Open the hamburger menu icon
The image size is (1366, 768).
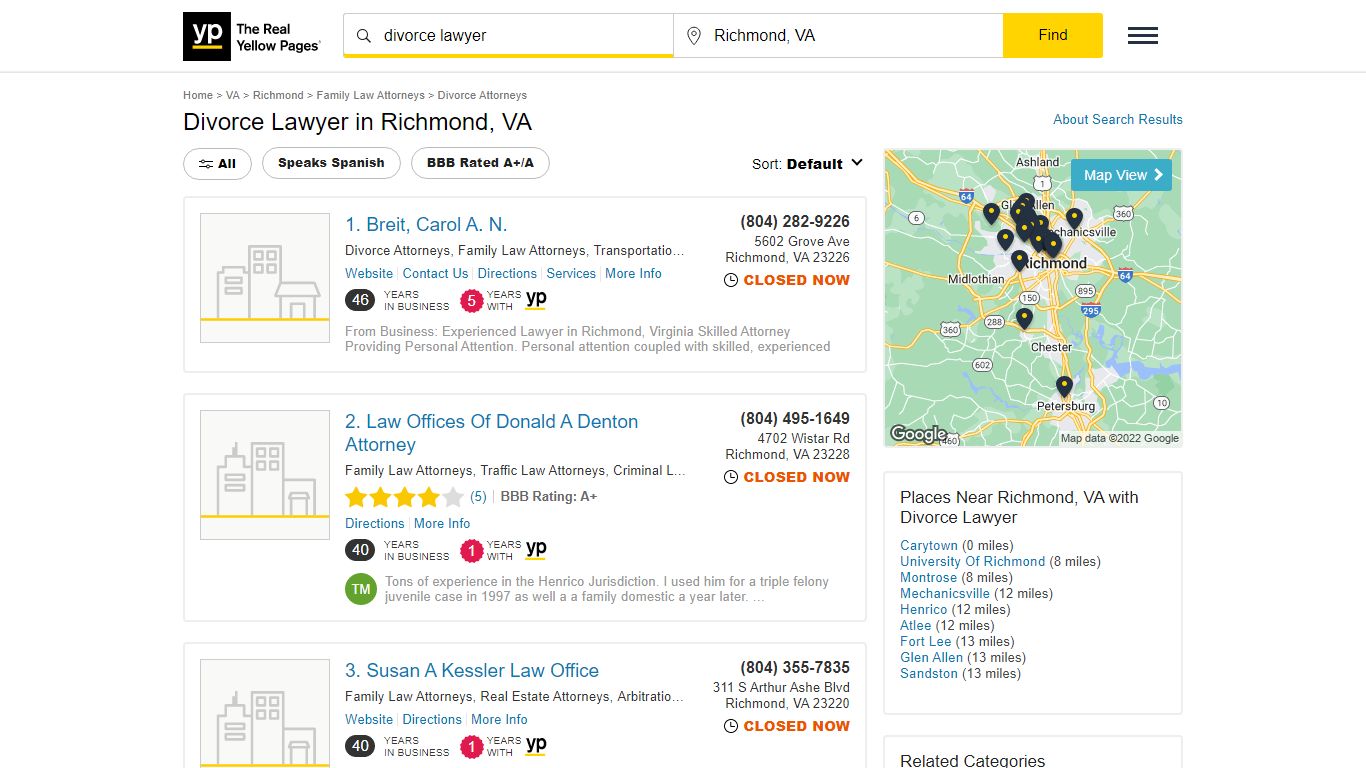click(x=1143, y=36)
